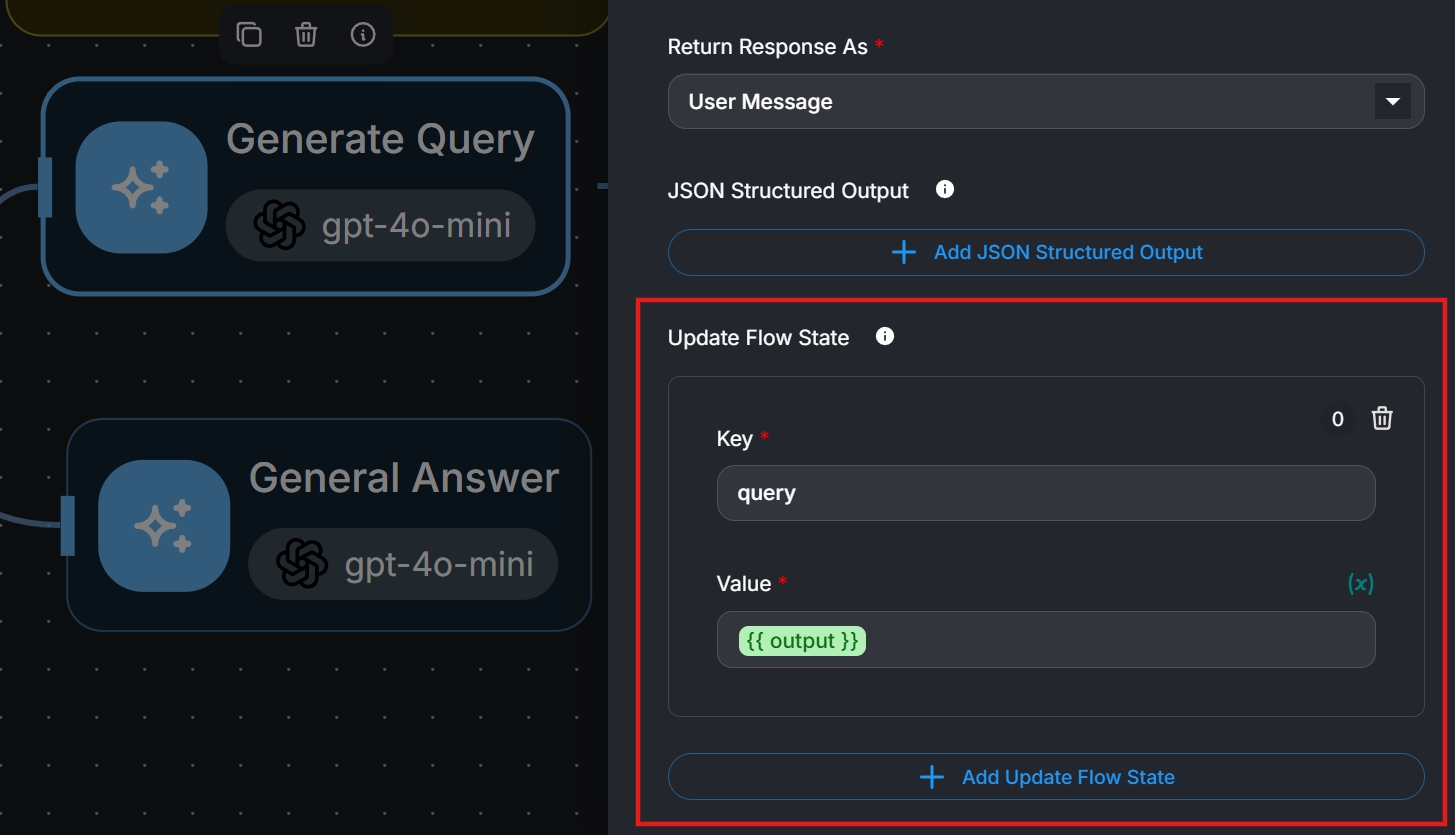Select the Generate Query node sparkle icon
The width and height of the screenshot is (1455, 835).
coord(141,187)
